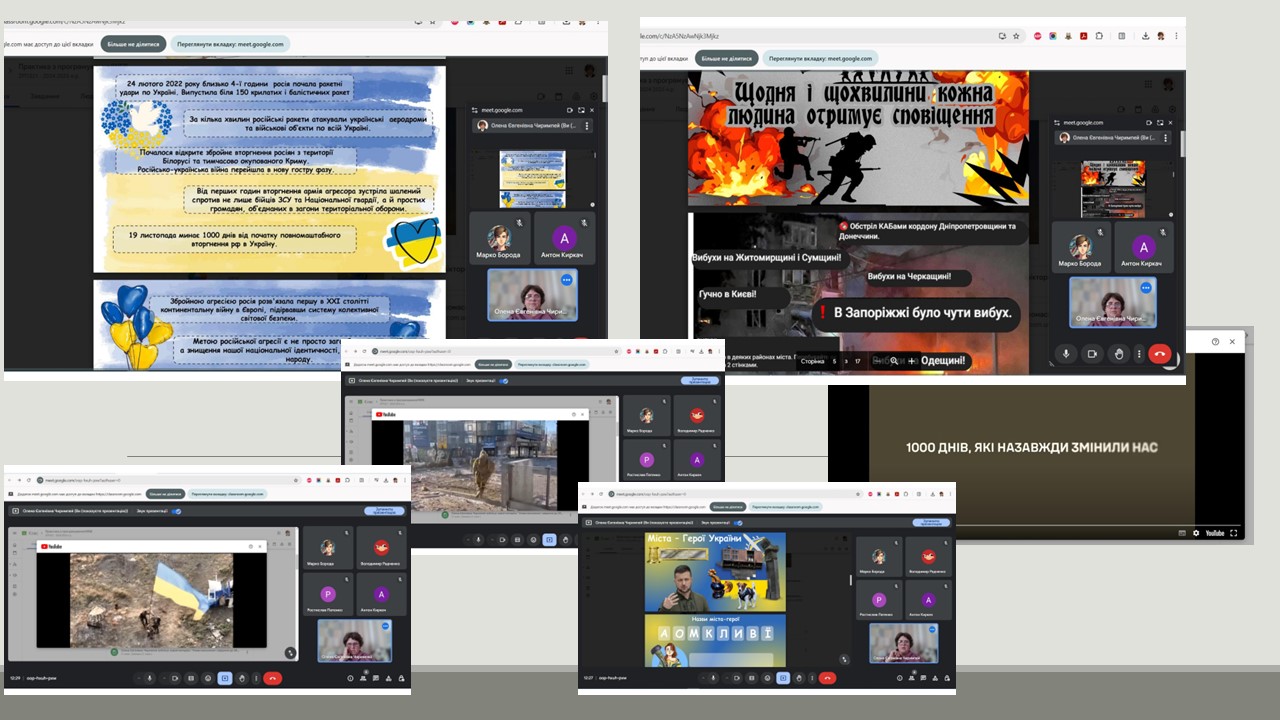Select Ростислав participant tile in flag video window
The image size is (1280, 720).
pos(328,593)
